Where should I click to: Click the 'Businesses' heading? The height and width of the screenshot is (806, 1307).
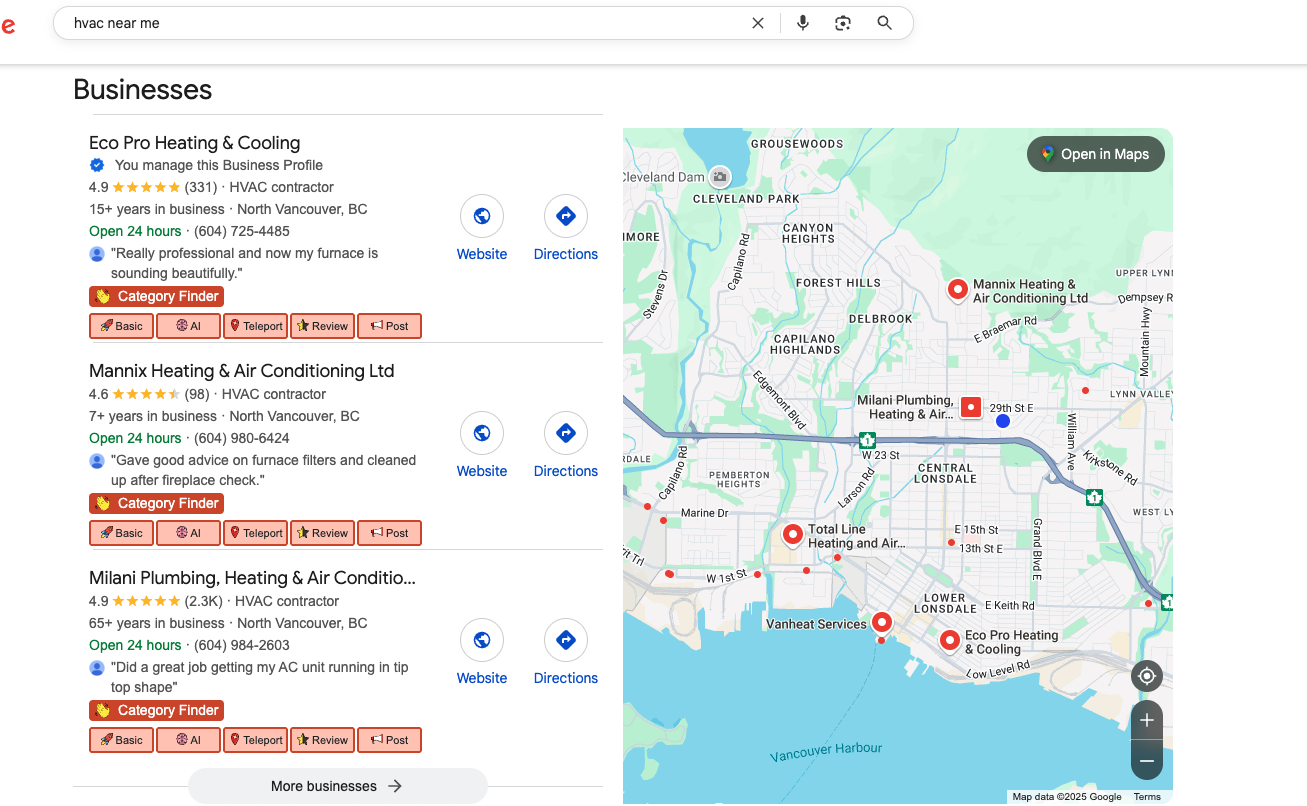coord(143,90)
